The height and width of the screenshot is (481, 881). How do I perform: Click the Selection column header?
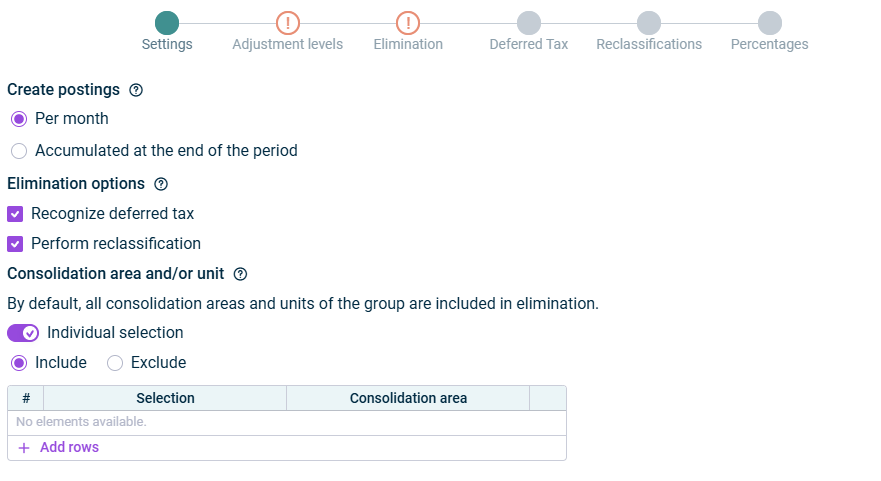point(165,398)
